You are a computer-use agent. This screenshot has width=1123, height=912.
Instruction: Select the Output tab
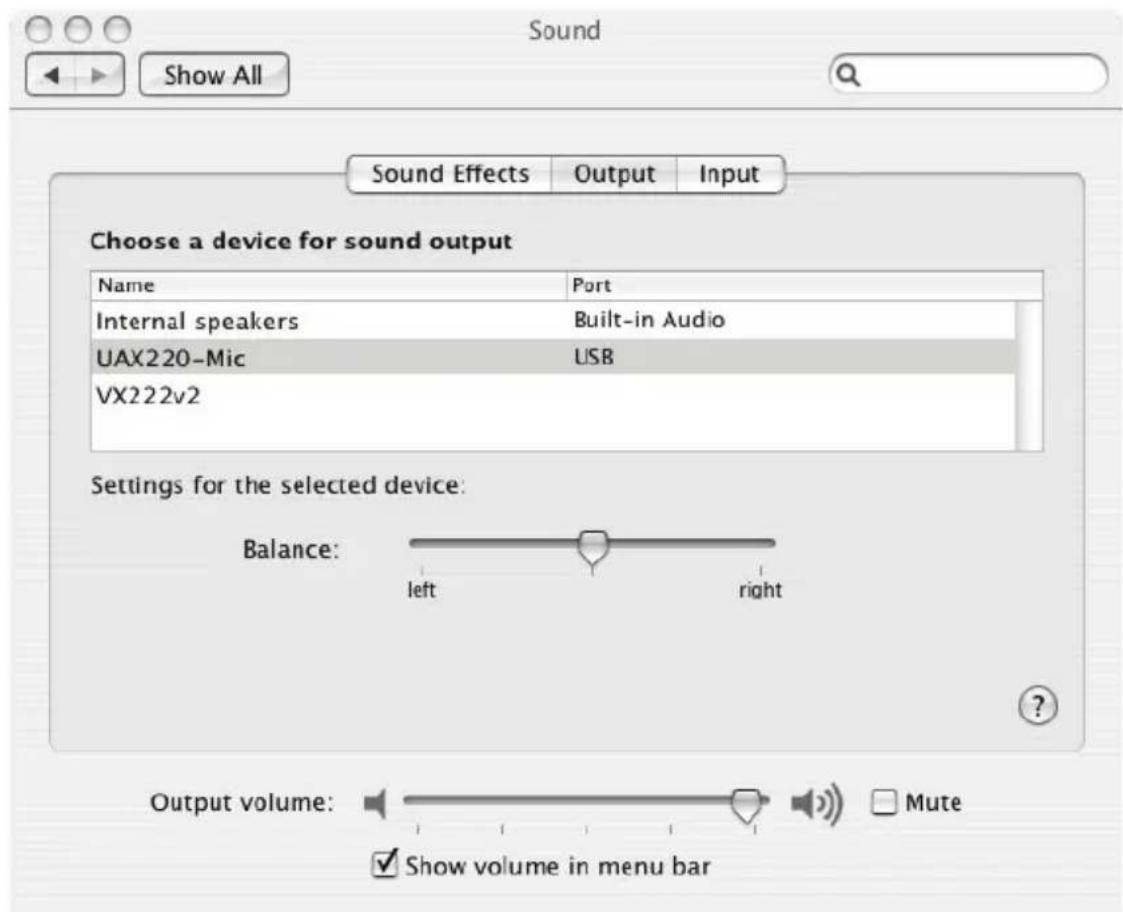(614, 174)
